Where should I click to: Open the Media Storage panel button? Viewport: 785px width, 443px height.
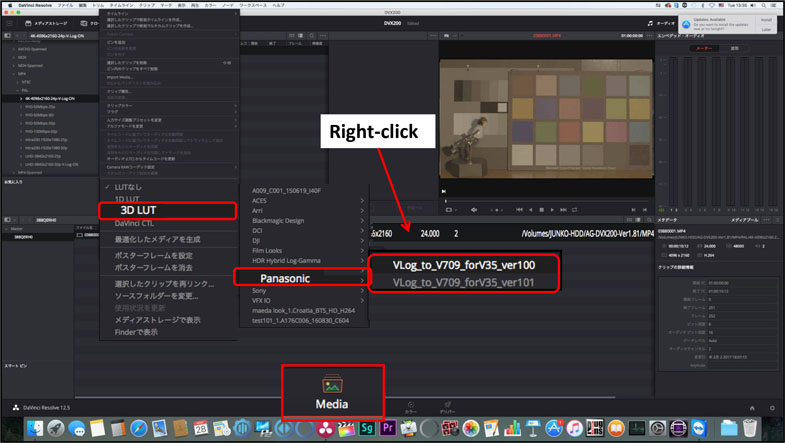[46, 24]
